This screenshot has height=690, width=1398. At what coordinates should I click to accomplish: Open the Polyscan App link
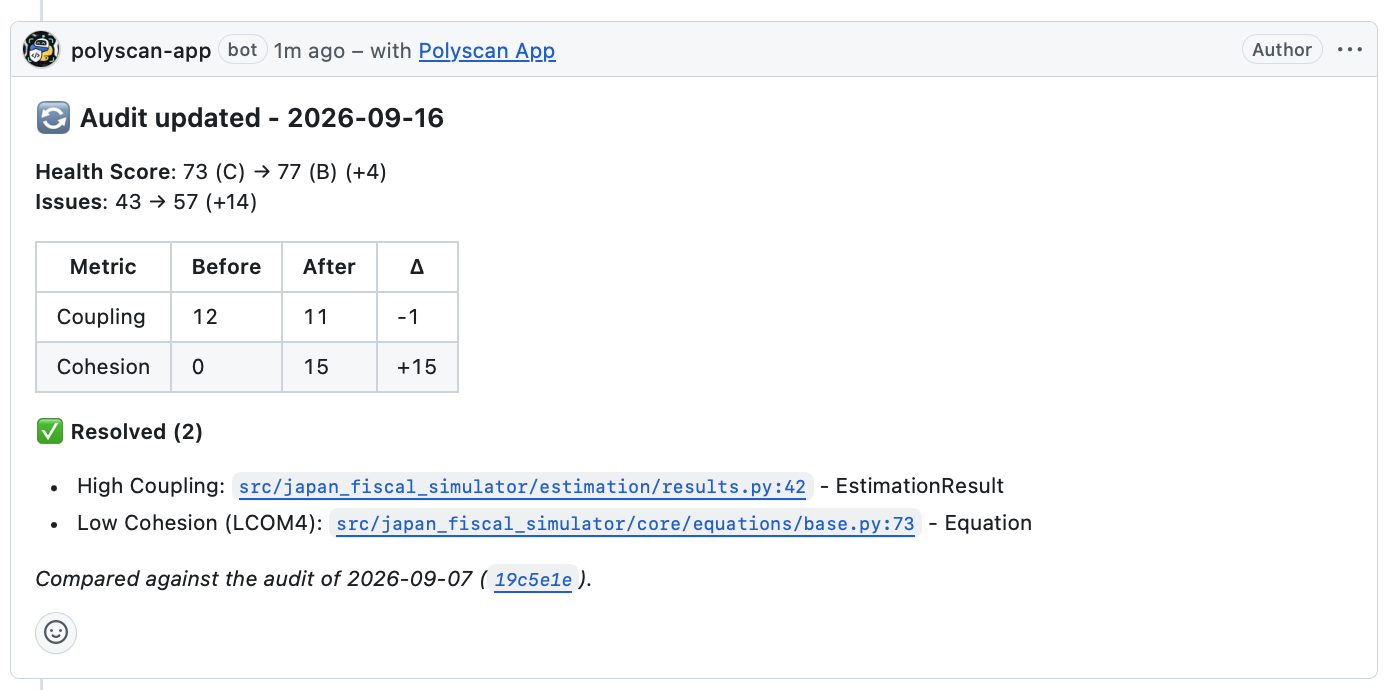tap(487, 50)
